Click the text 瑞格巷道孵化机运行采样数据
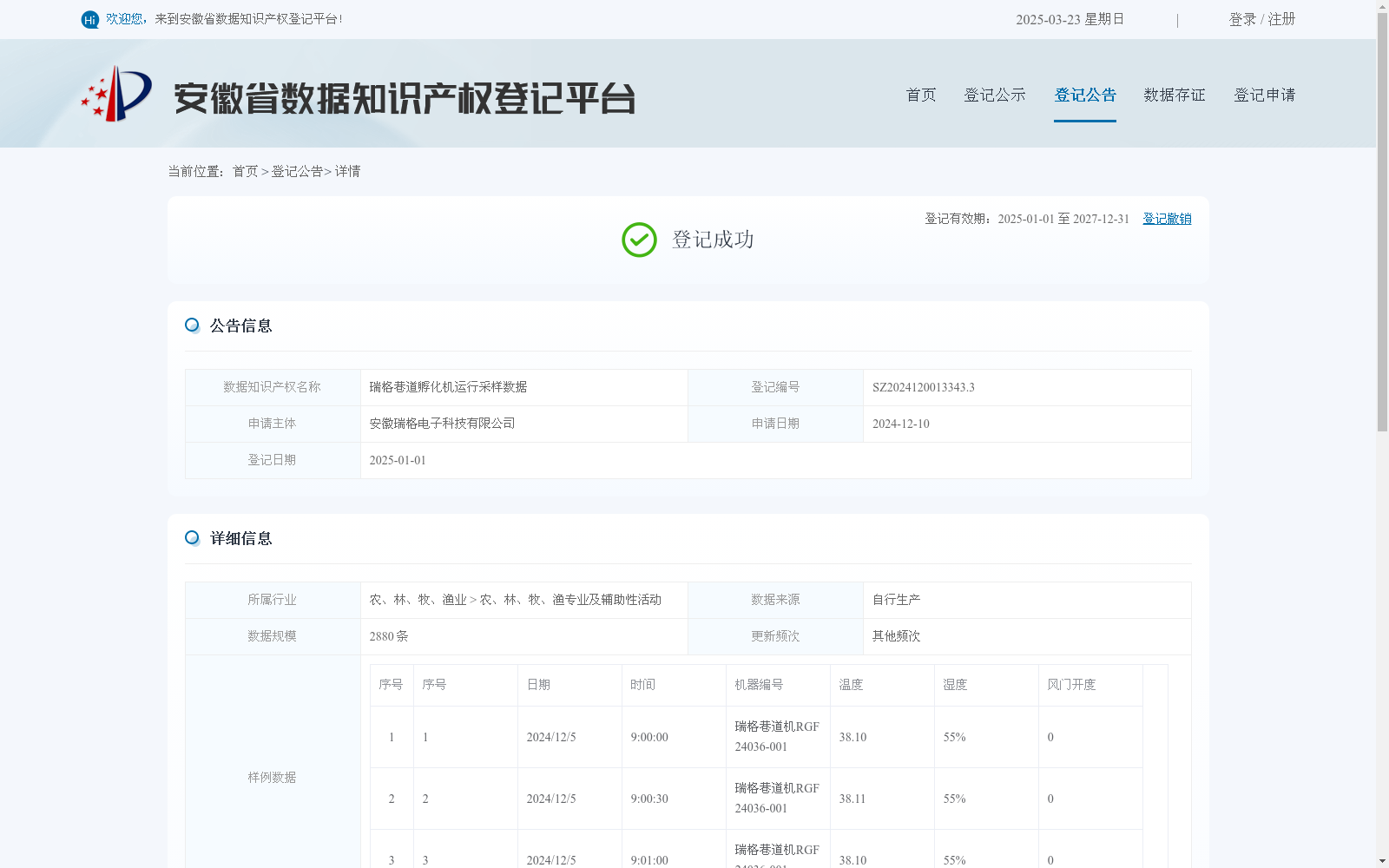 [448, 387]
